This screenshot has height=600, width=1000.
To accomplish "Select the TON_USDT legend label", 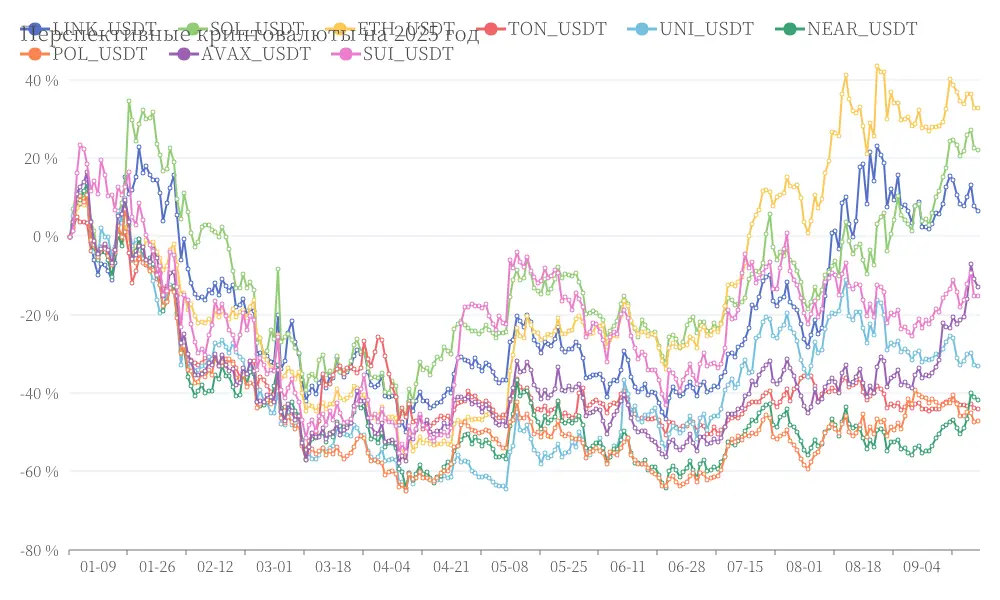I will pyautogui.click(x=557, y=29).
